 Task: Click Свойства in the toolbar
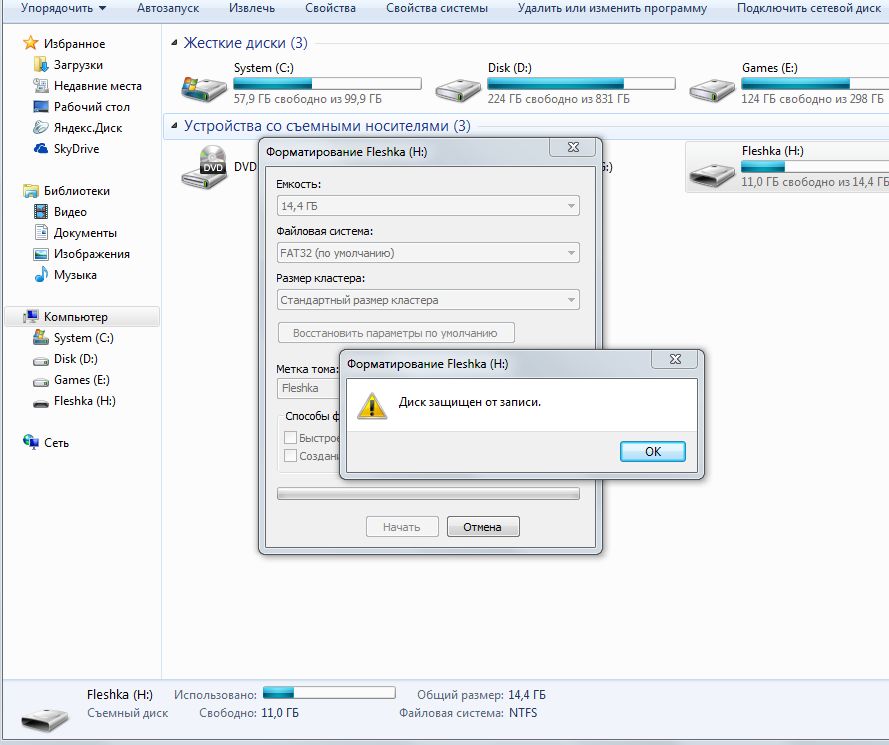(x=330, y=8)
